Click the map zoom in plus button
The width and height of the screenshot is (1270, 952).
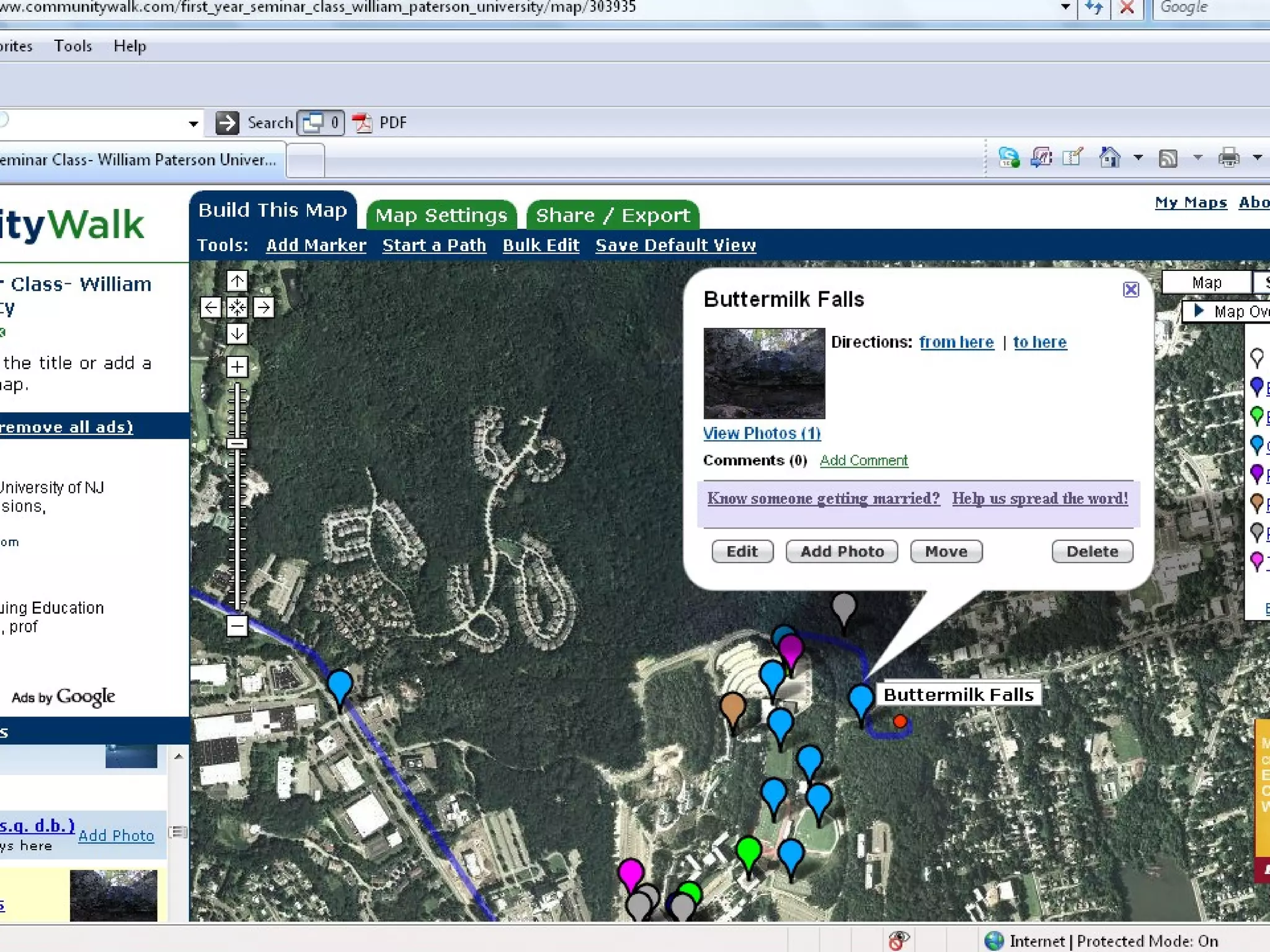(x=237, y=367)
